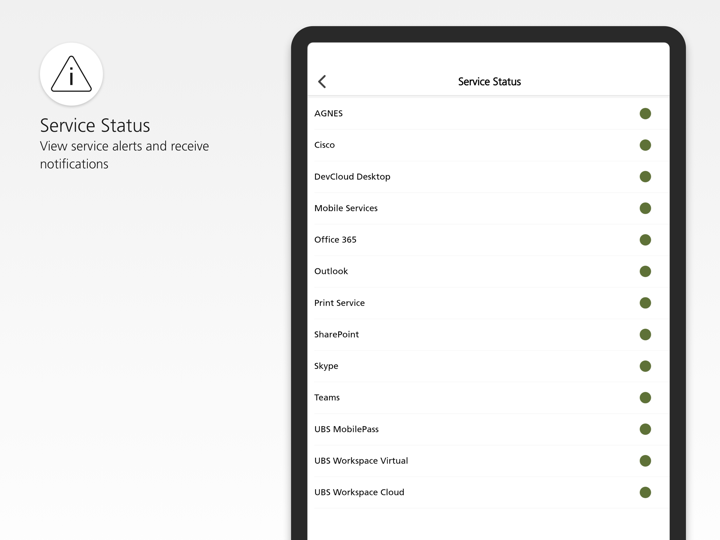Select the Print Service list item

coord(339,303)
